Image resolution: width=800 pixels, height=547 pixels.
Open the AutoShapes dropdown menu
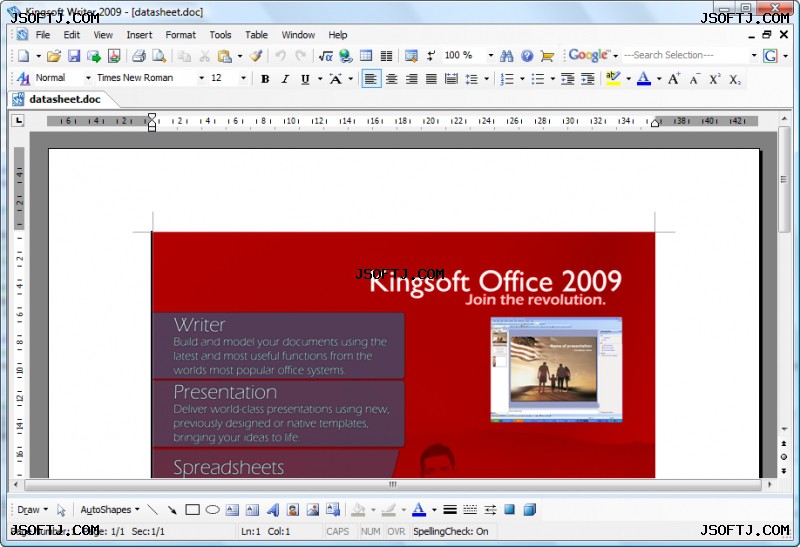coord(110,510)
